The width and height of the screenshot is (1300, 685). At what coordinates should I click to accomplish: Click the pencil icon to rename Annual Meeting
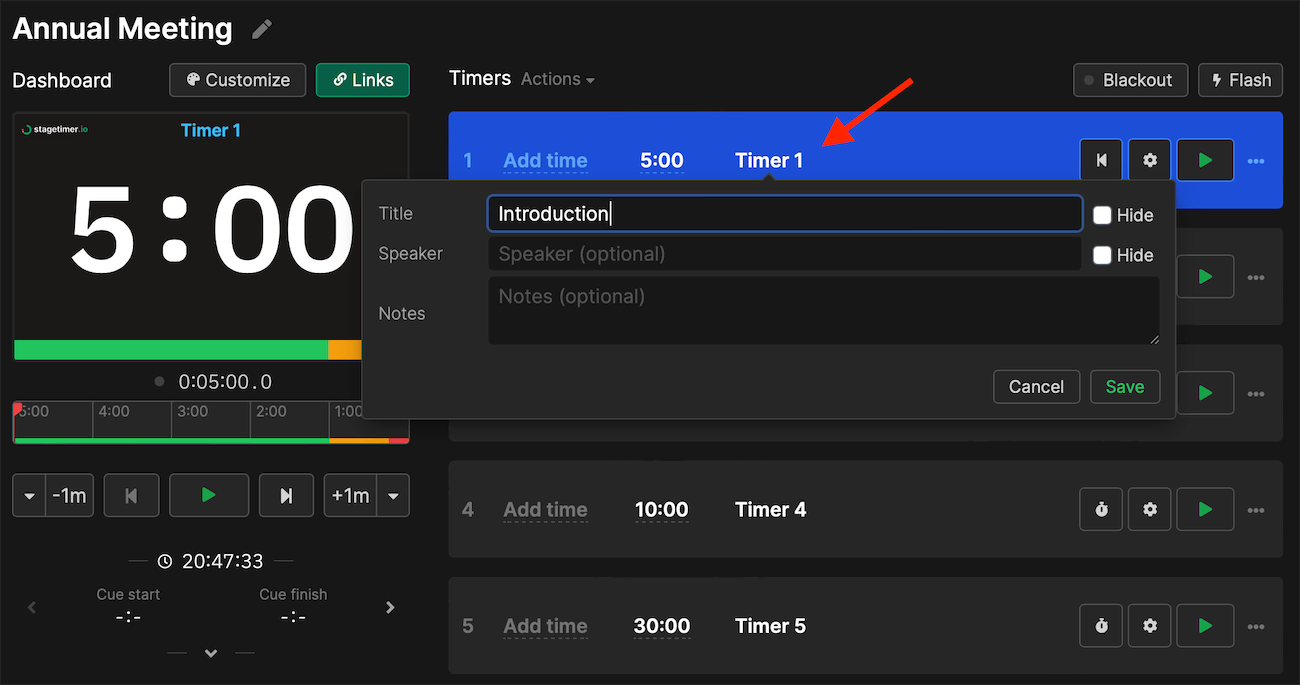point(261,29)
